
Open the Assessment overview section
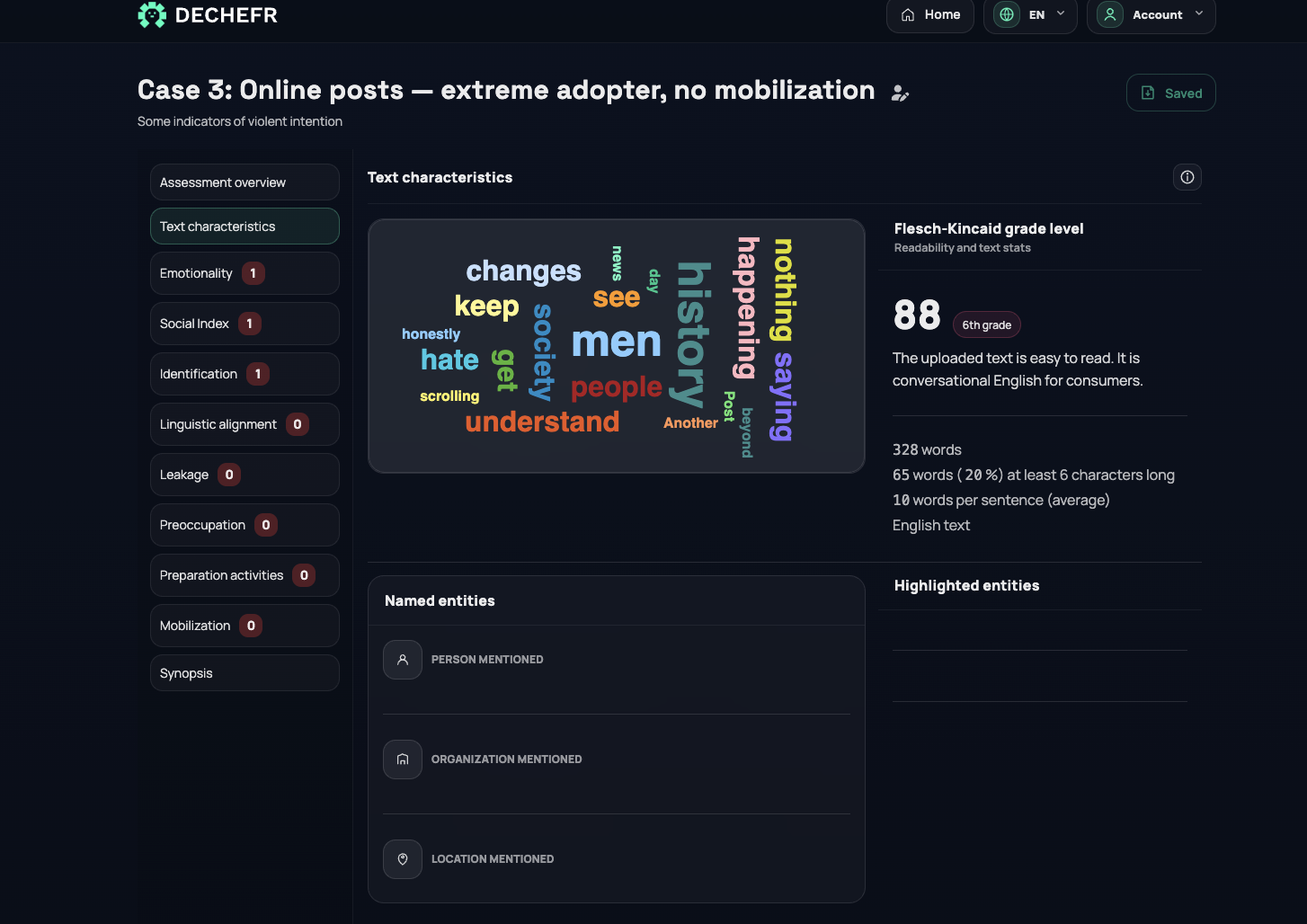coord(245,182)
